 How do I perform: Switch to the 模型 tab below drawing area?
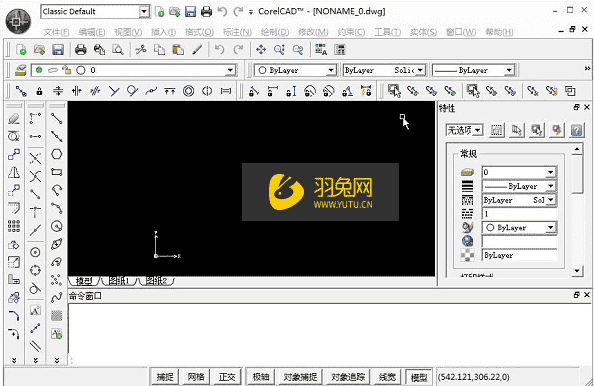(84, 281)
